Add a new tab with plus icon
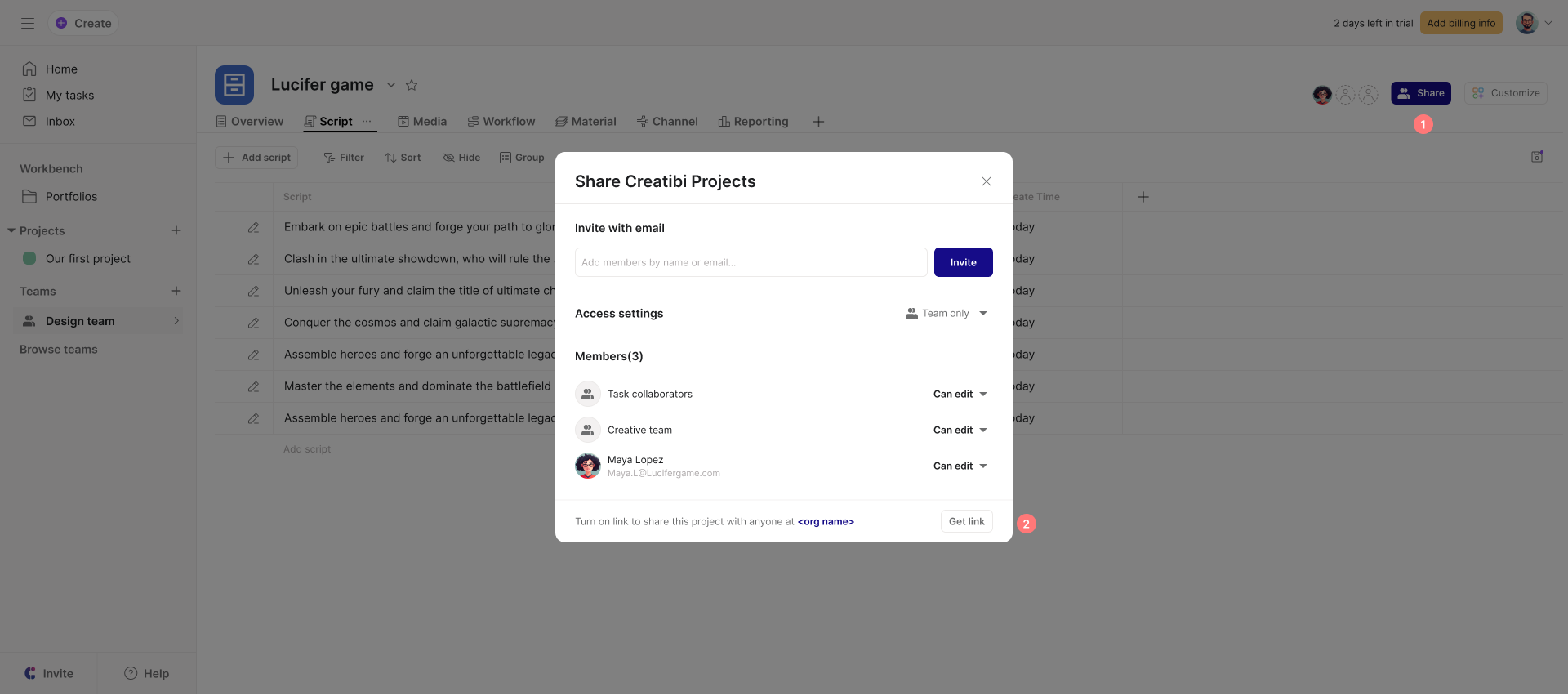The width and height of the screenshot is (1568, 696). 818,122
